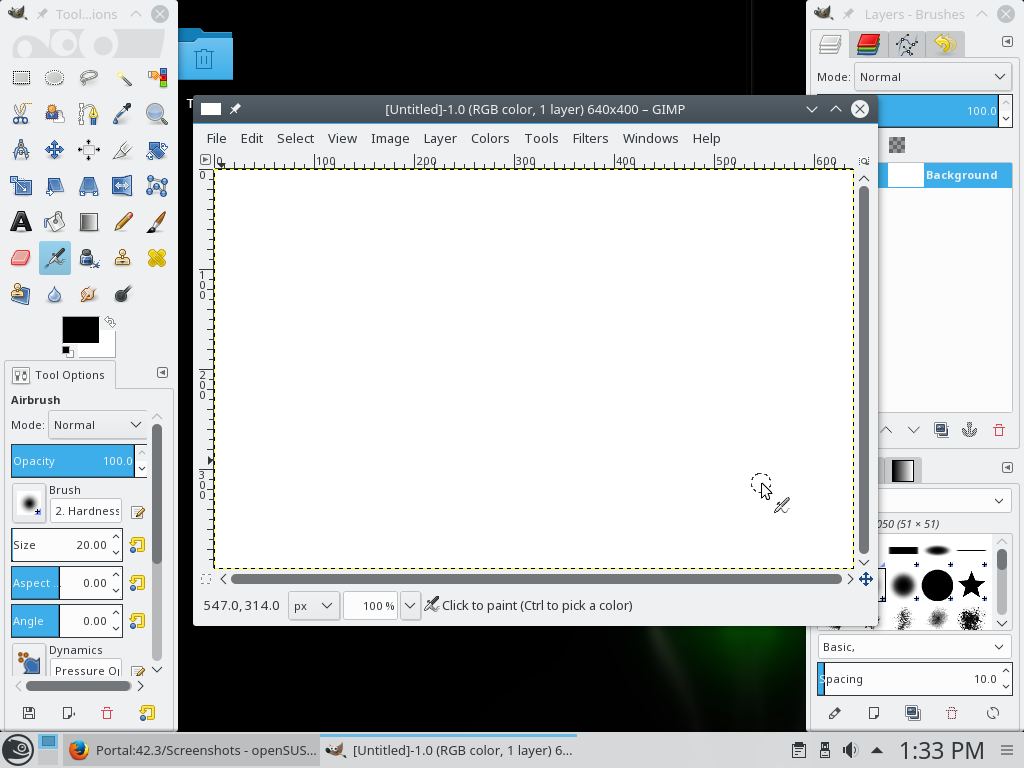Toggle Quick Mask at canvas bottom-left corner
This screenshot has width=1024, height=768.
click(206, 579)
